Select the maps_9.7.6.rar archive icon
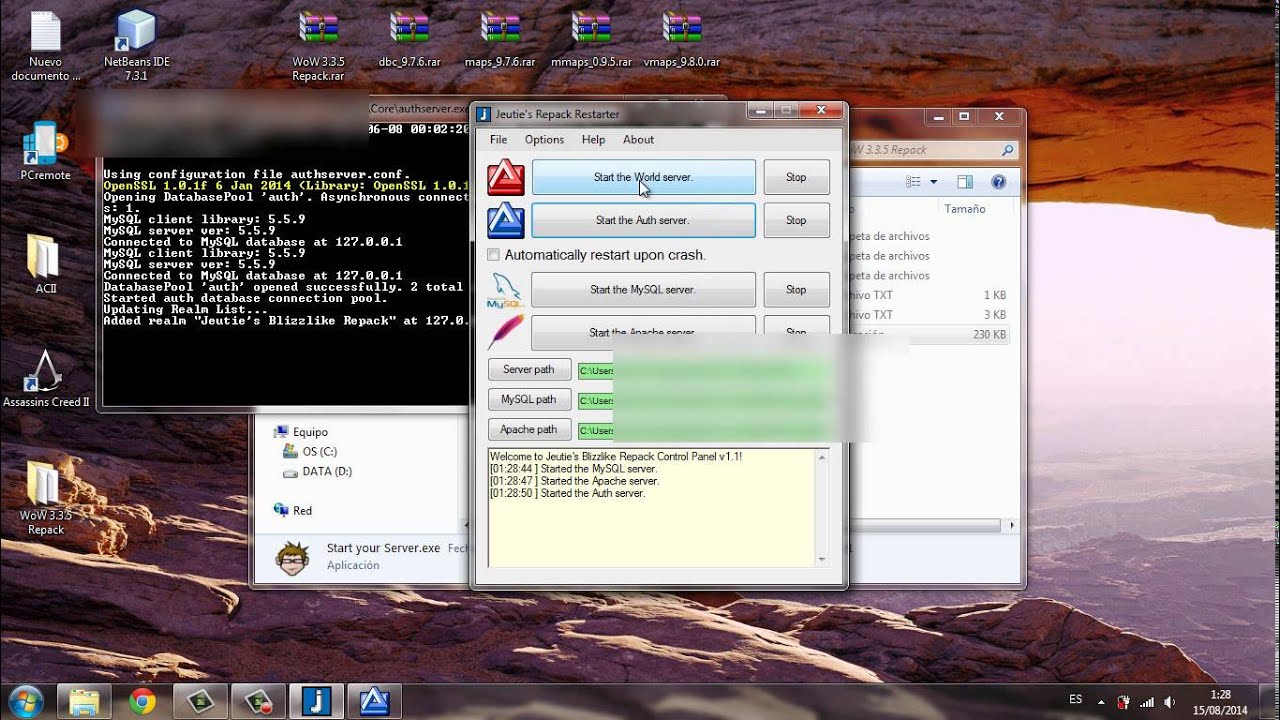This screenshot has height=720, width=1280. coord(500,40)
